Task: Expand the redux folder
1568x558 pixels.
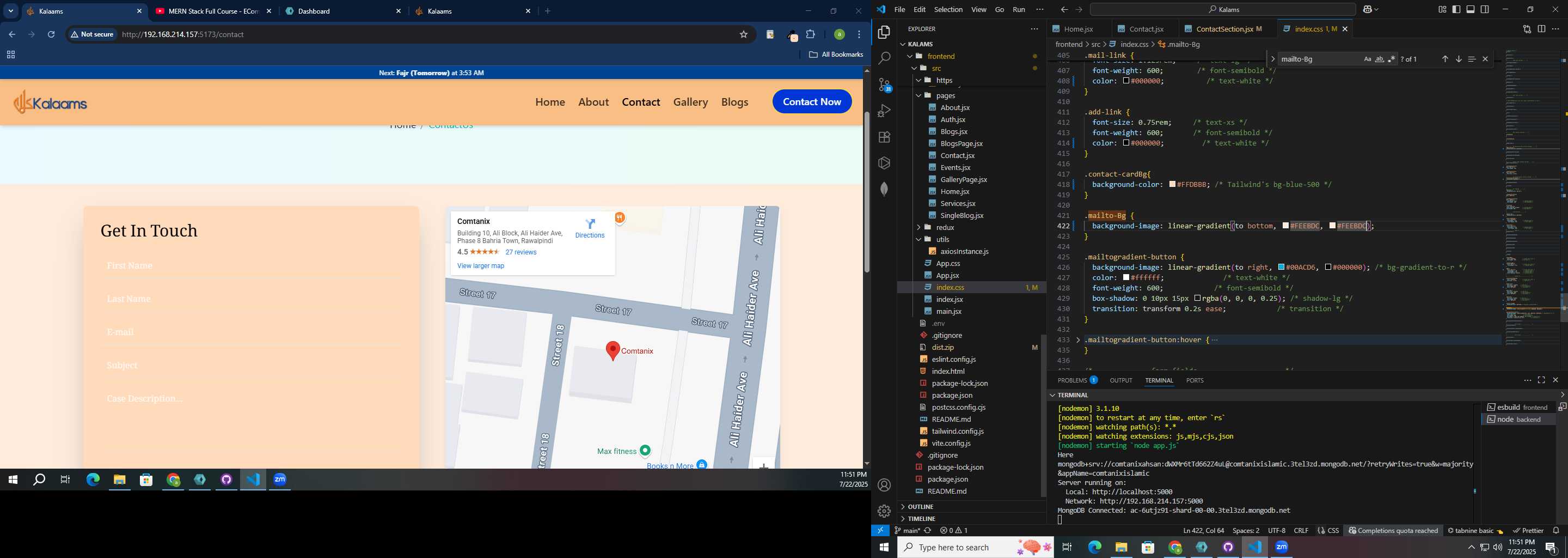Action: coord(919,227)
